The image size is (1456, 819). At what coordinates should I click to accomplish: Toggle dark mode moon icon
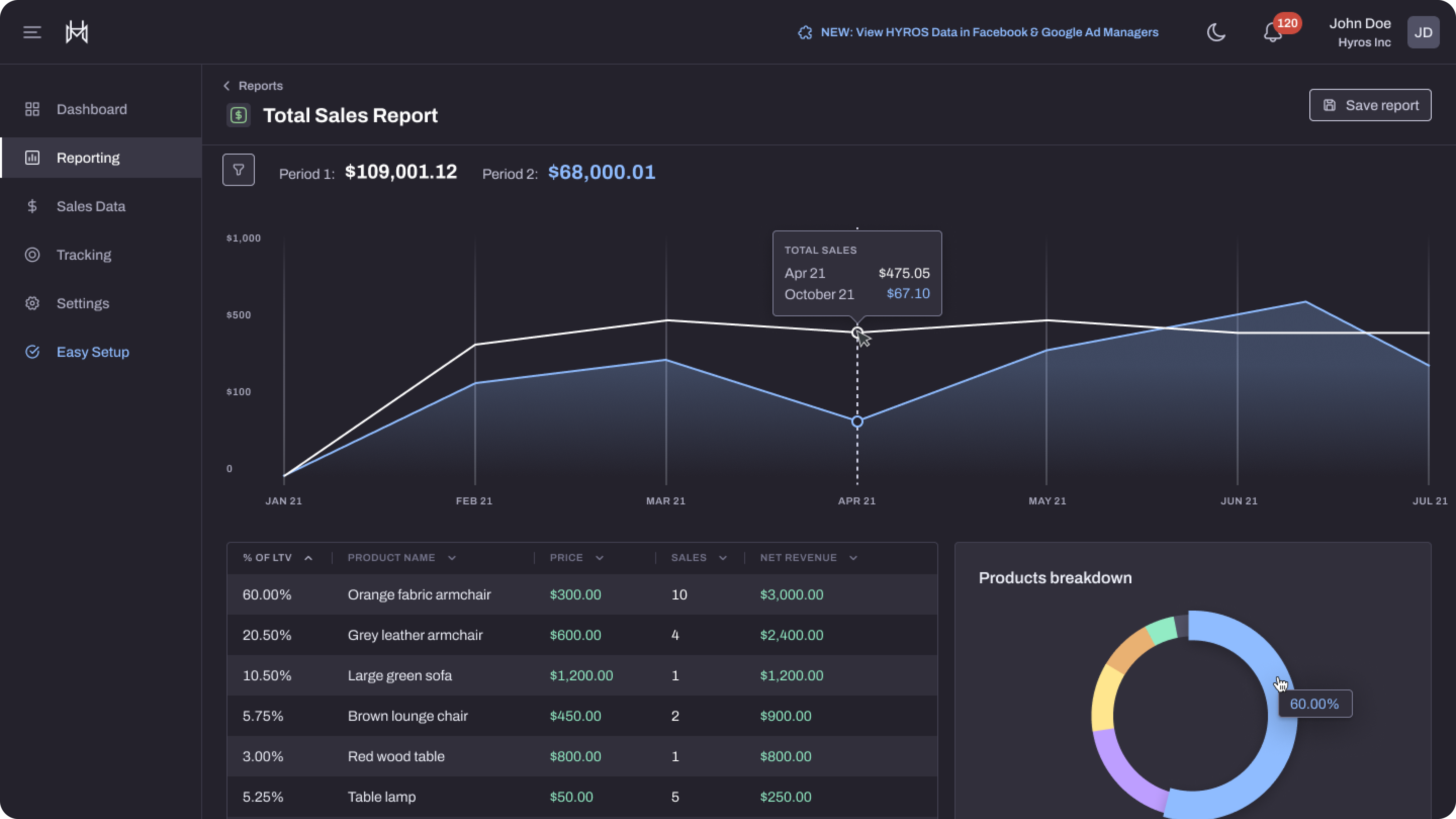tap(1216, 32)
